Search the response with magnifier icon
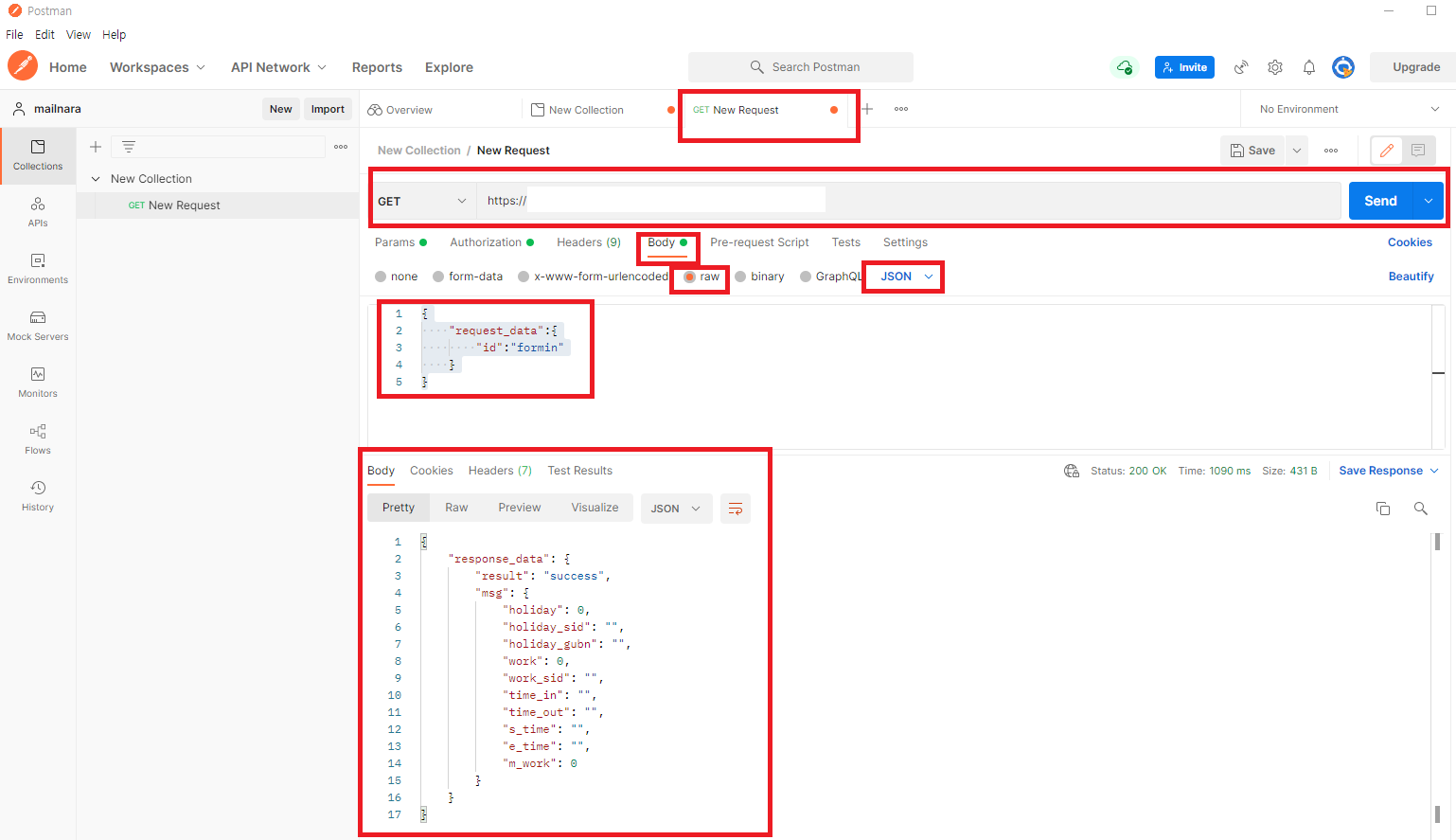 [x=1421, y=509]
